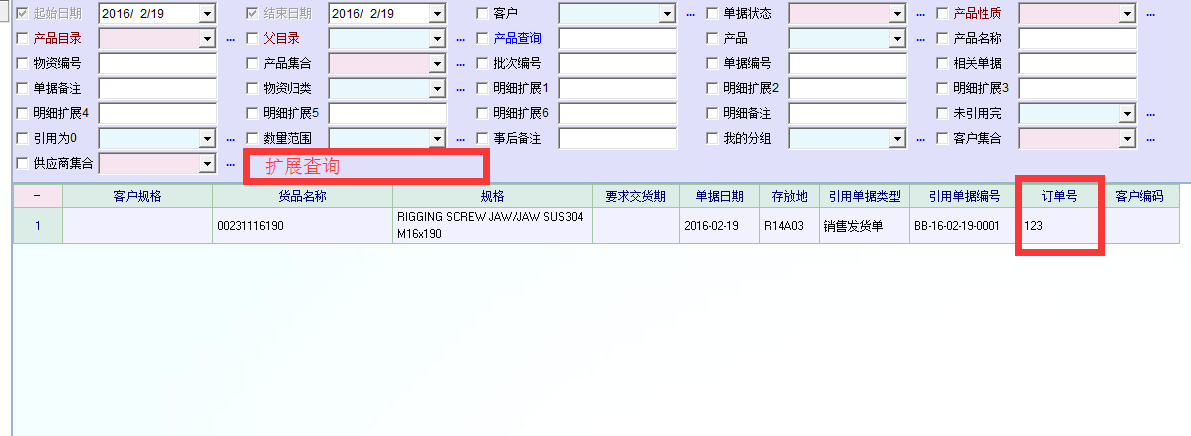Click the 订单号 column header
The image size is (1191, 436).
tap(1059, 197)
